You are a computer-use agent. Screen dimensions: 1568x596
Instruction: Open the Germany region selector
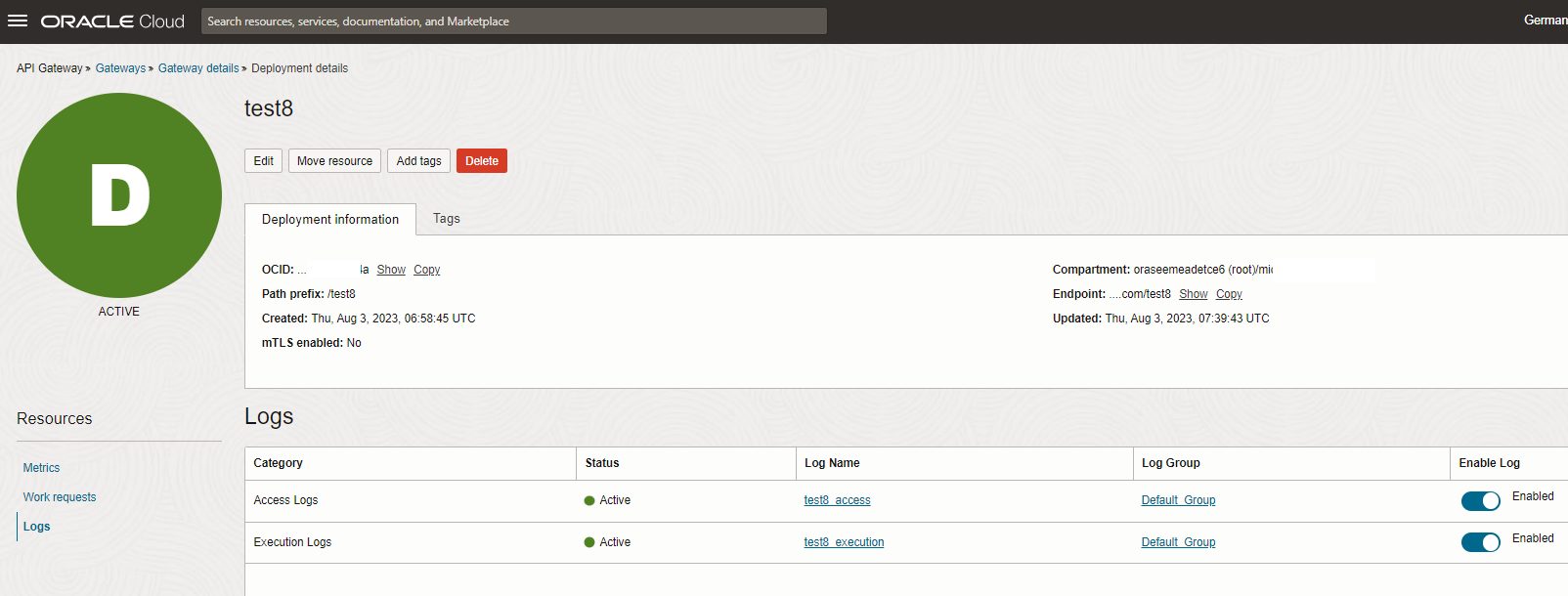[1545, 21]
